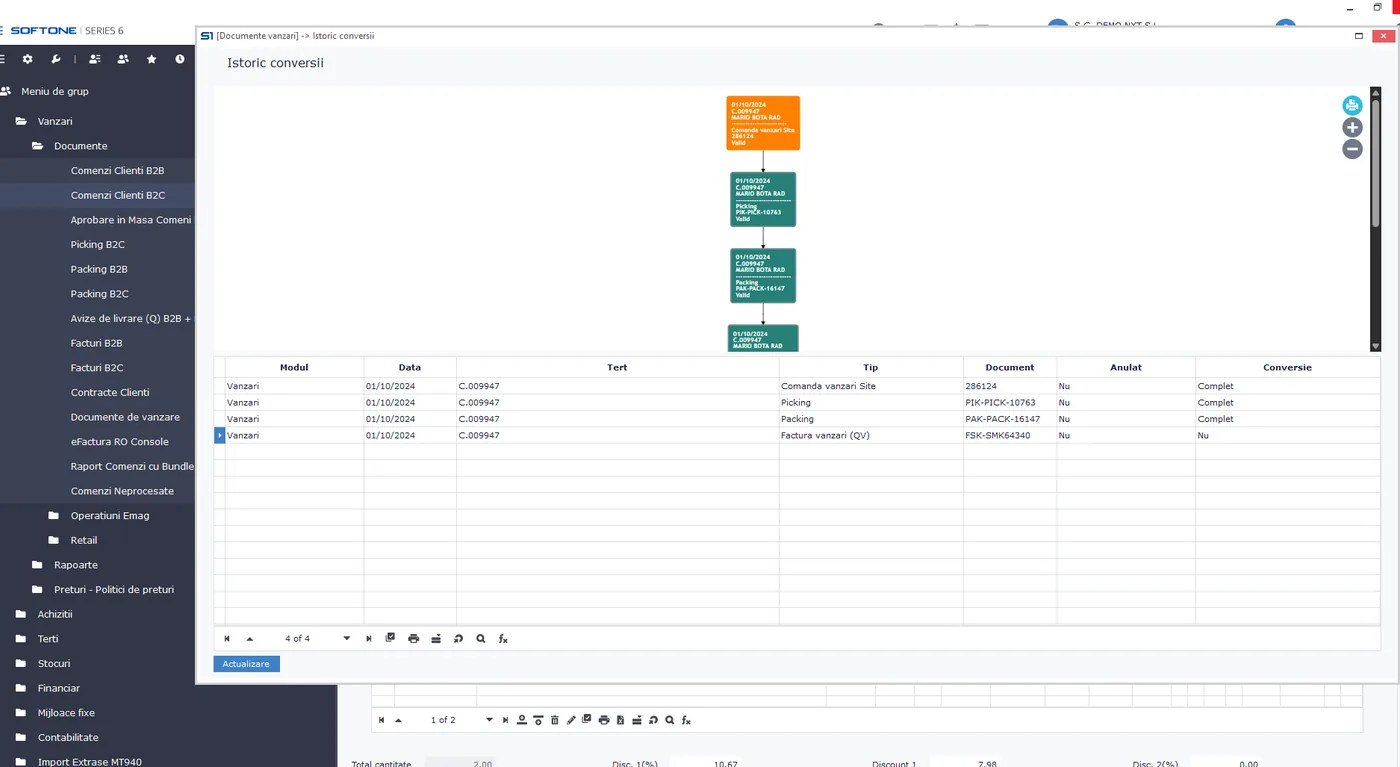The width and height of the screenshot is (1400, 767).
Task: Delete line using trash icon in document grid
Action: 555,720
